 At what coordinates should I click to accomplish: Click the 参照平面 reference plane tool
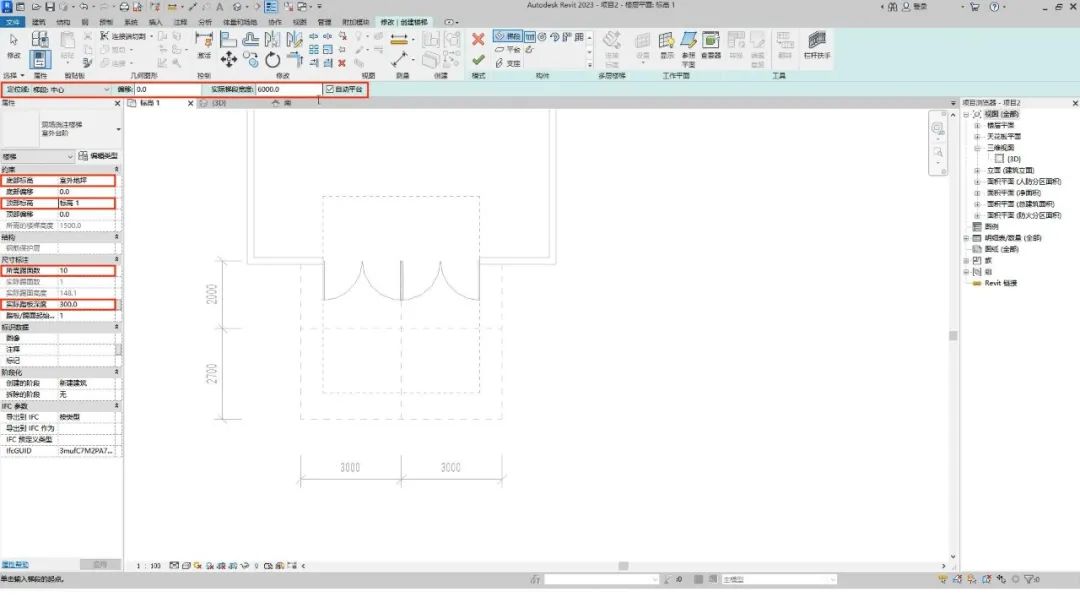point(689,48)
